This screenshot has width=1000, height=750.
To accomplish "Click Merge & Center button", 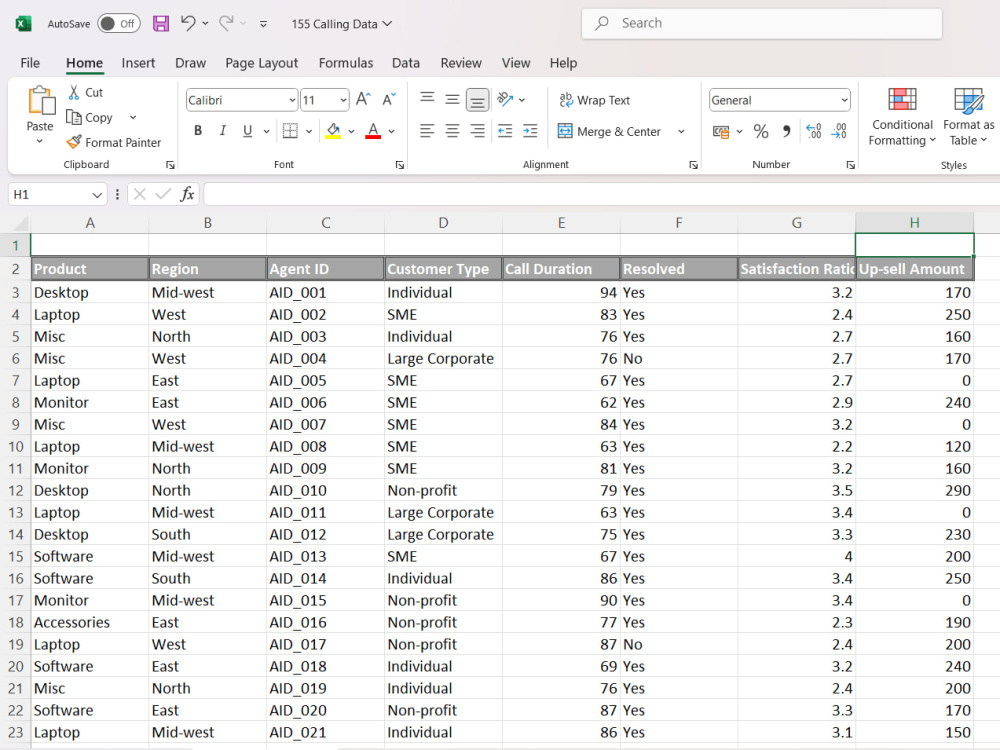I will [x=610, y=131].
